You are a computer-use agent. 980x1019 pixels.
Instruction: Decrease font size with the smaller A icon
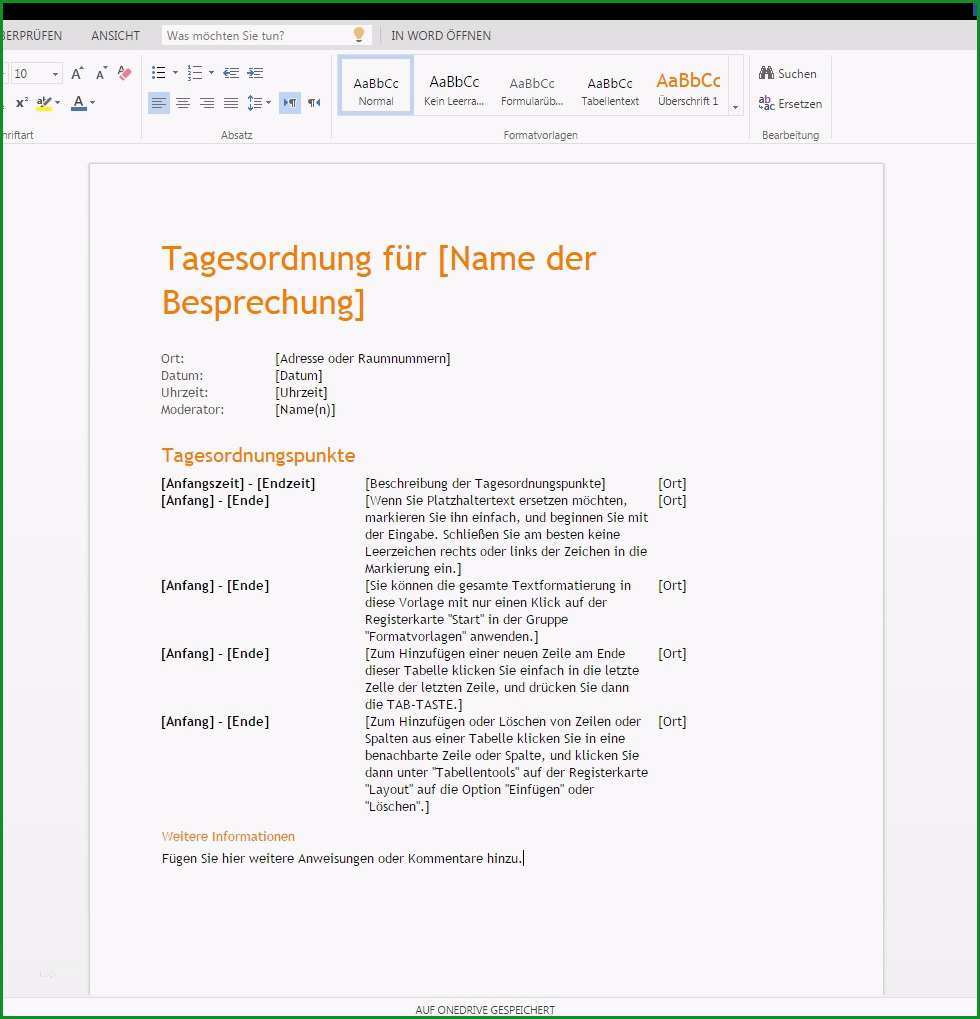coord(101,73)
